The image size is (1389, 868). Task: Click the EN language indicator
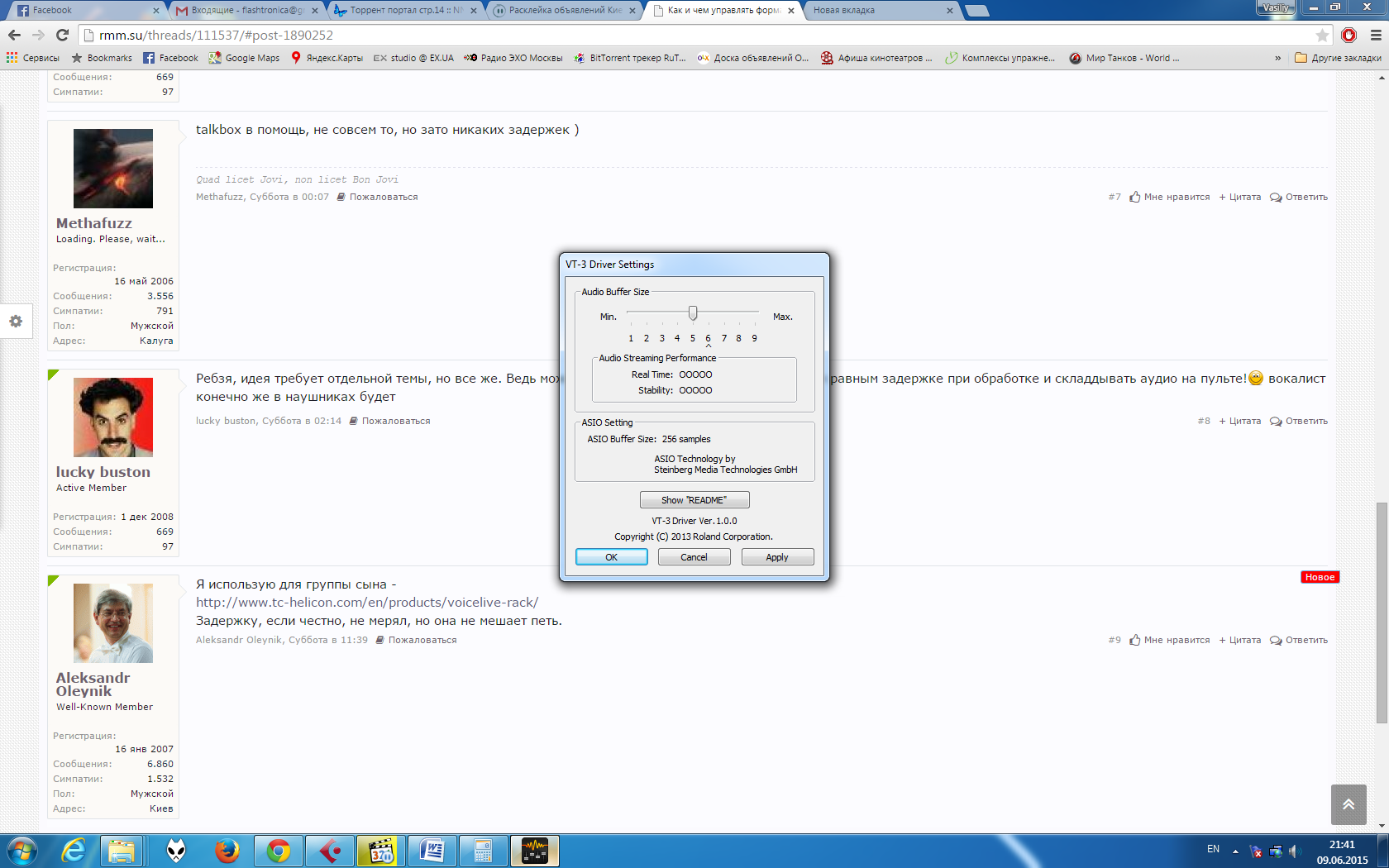click(1213, 849)
